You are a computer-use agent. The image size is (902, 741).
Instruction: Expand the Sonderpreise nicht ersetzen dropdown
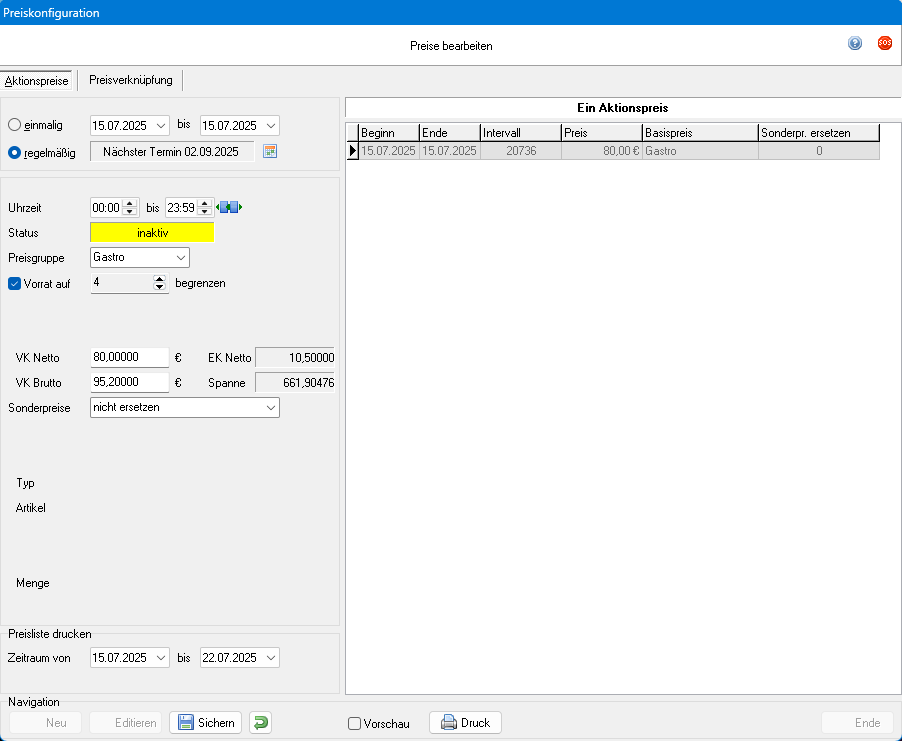tap(270, 408)
